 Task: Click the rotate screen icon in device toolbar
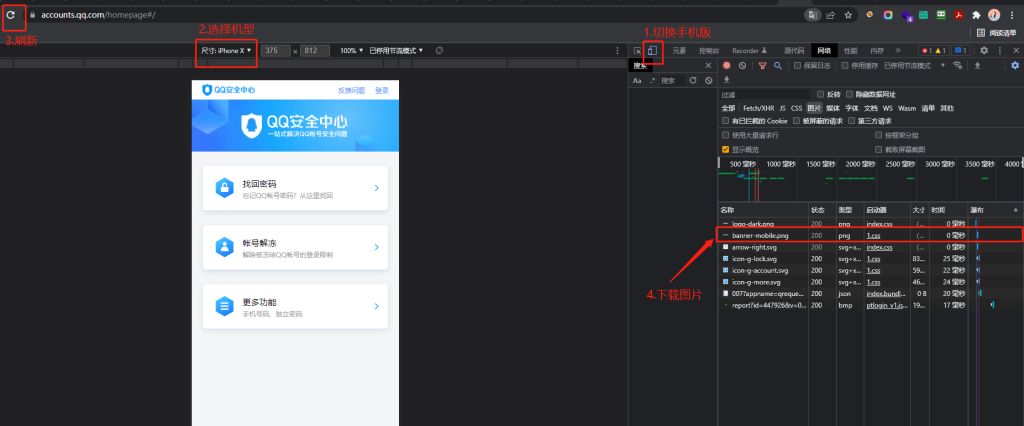click(x=440, y=50)
